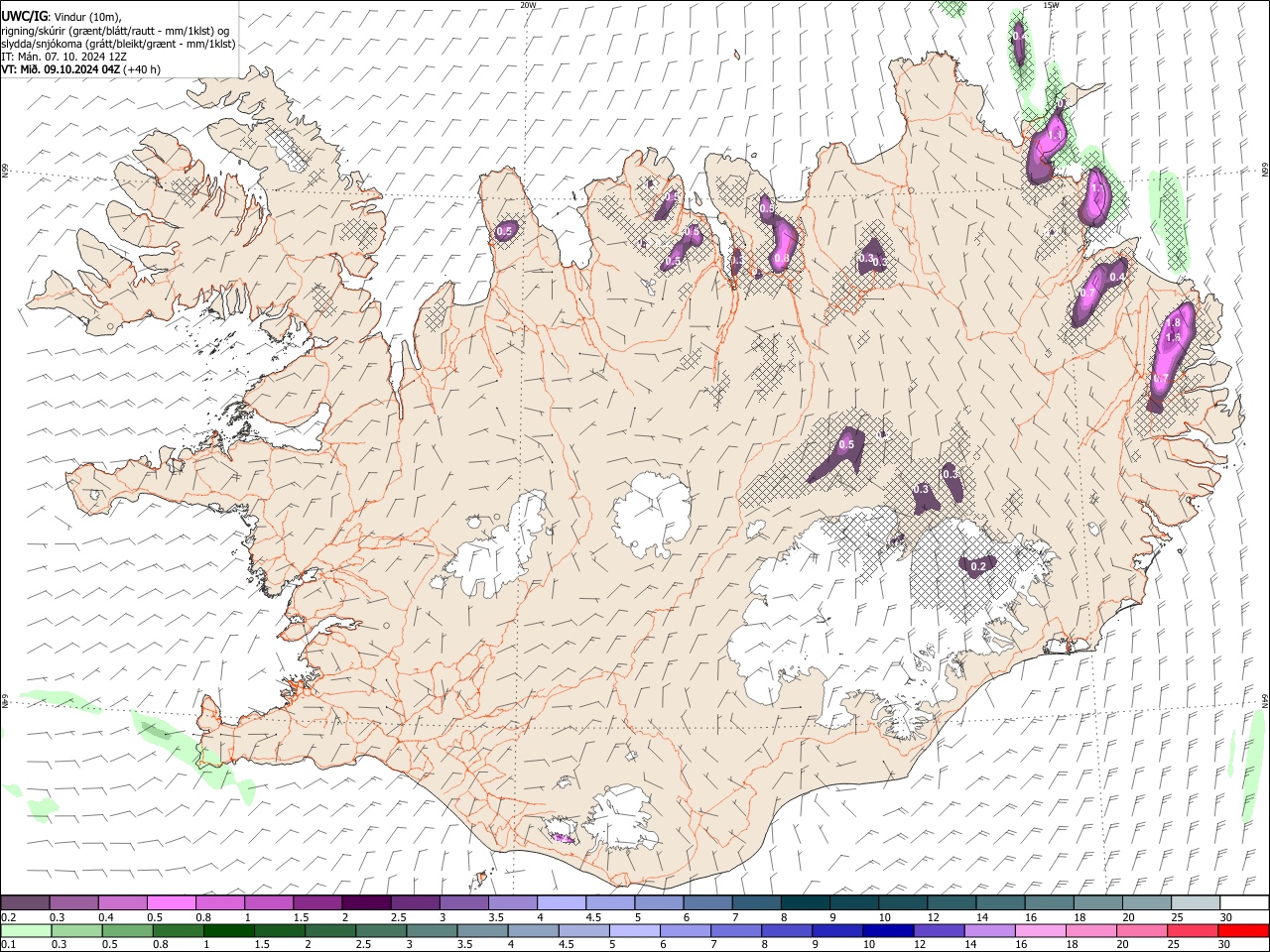
Task: Choose lower legend swatch labeled 3
Action: tap(432, 930)
